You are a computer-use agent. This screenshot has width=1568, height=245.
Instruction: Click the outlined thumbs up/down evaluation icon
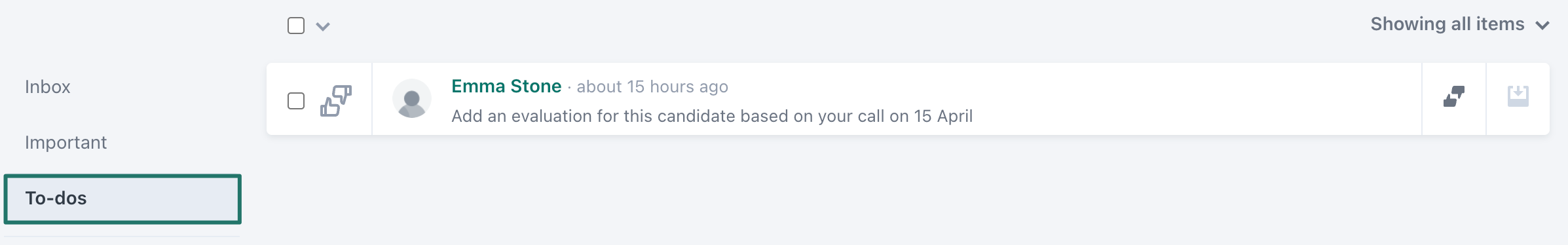pos(335,100)
